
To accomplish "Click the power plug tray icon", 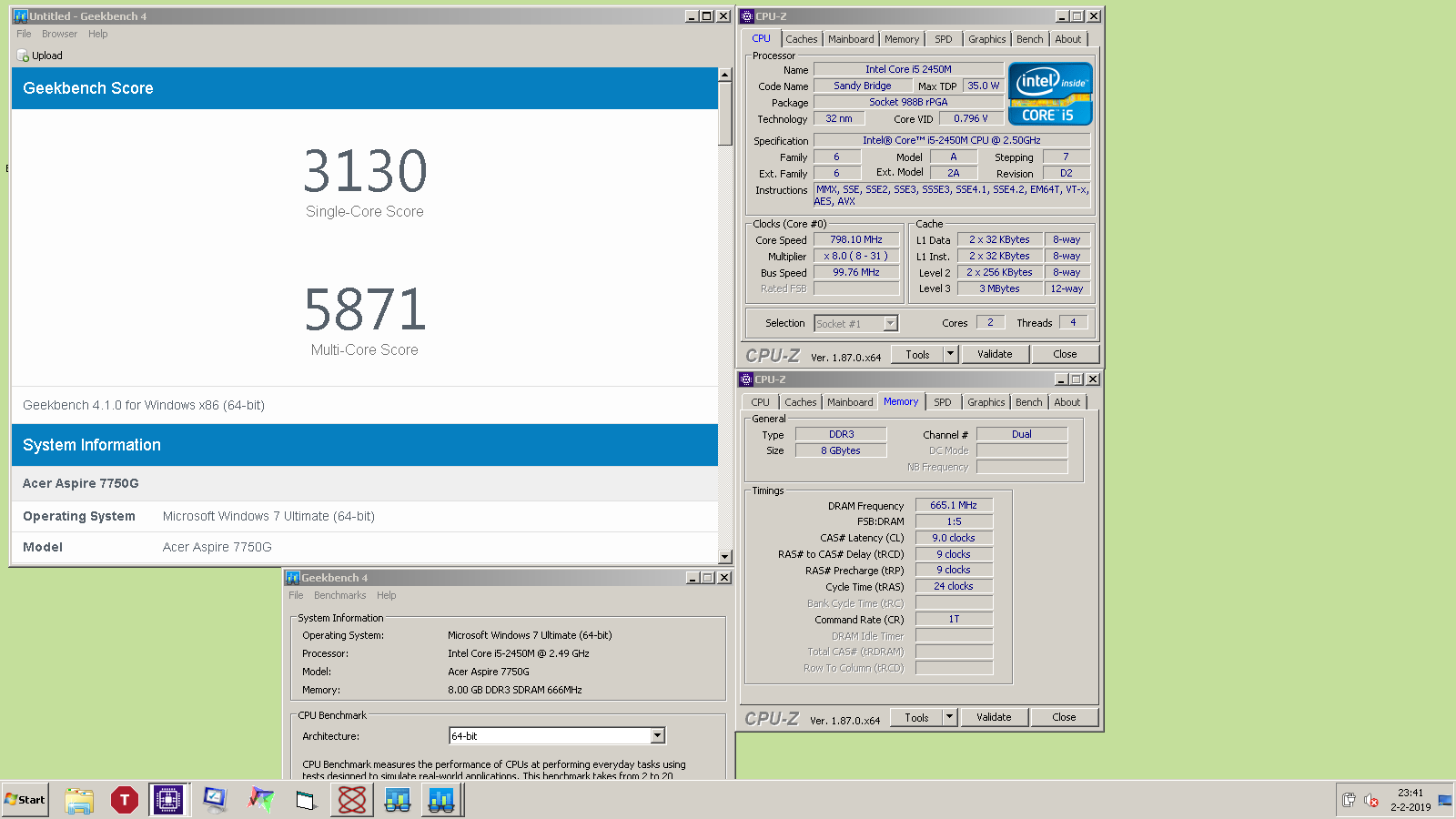I will [x=1349, y=800].
